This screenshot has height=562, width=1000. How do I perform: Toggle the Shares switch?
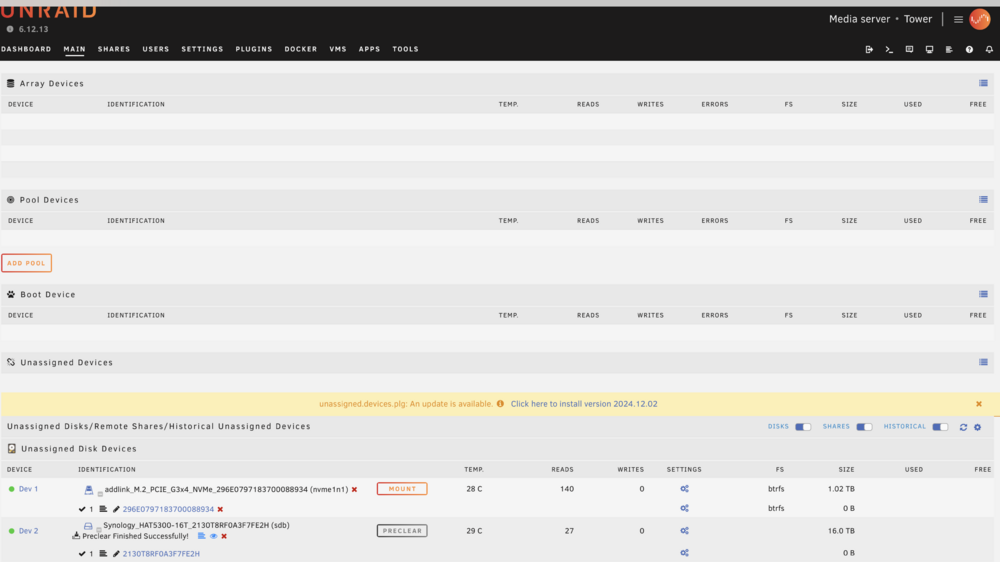pos(864,427)
